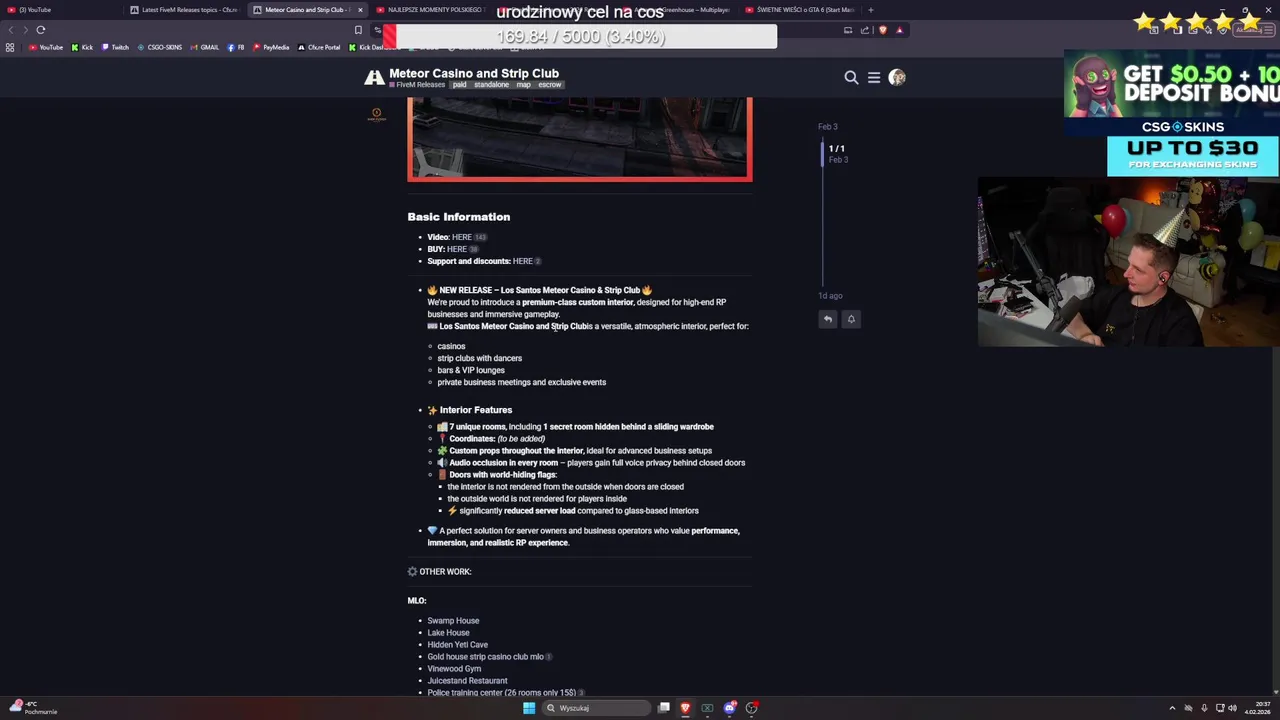Click the FiveM Releases category link
This screenshot has height=720, width=1280.
point(417,85)
